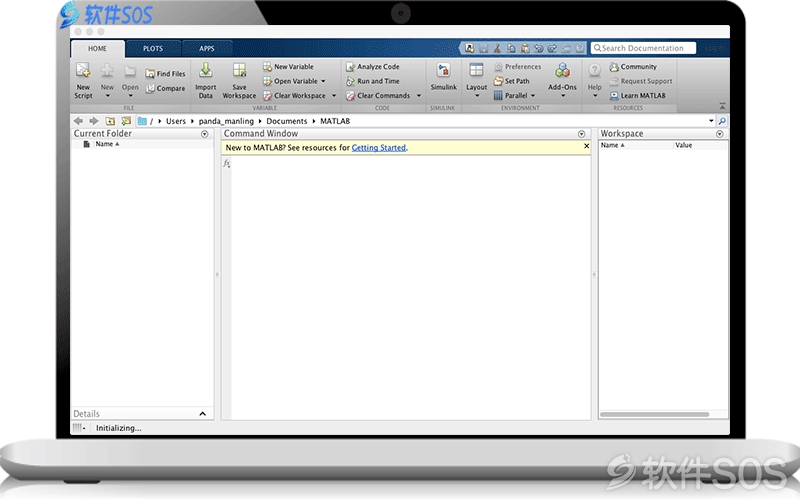Expand the Add-Ons dropdown
800x500 pixels.
(x=562, y=96)
